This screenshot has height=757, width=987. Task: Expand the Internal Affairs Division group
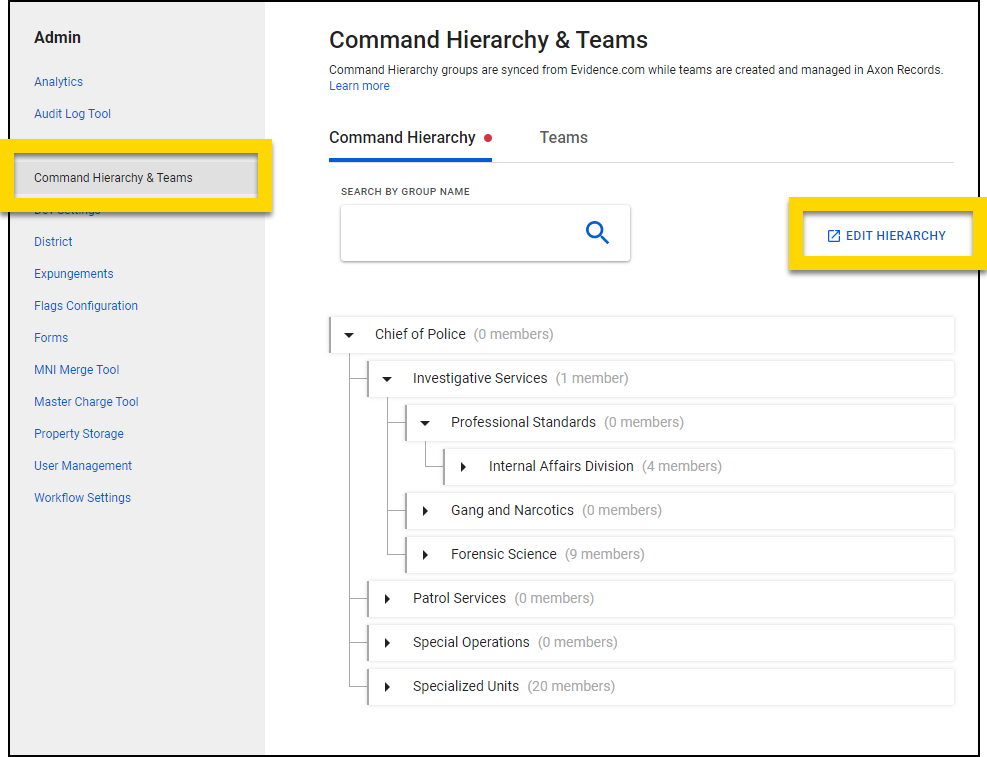click(462, 466)
